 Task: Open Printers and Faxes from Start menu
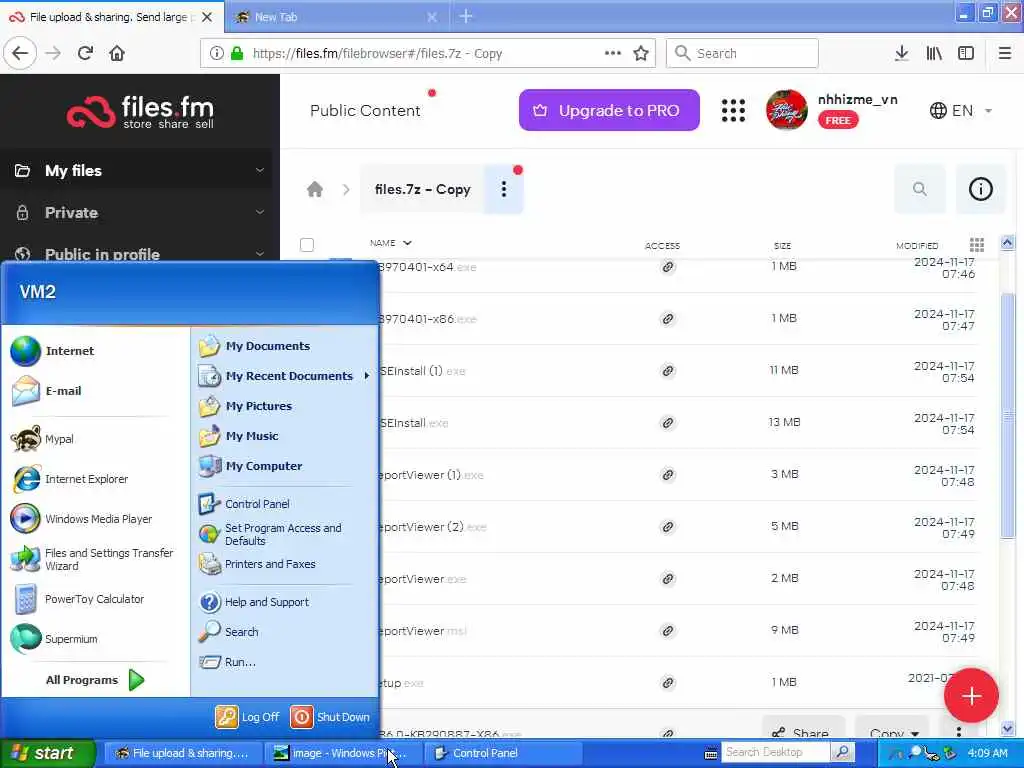pyautogui.click(x=257, y=564)
